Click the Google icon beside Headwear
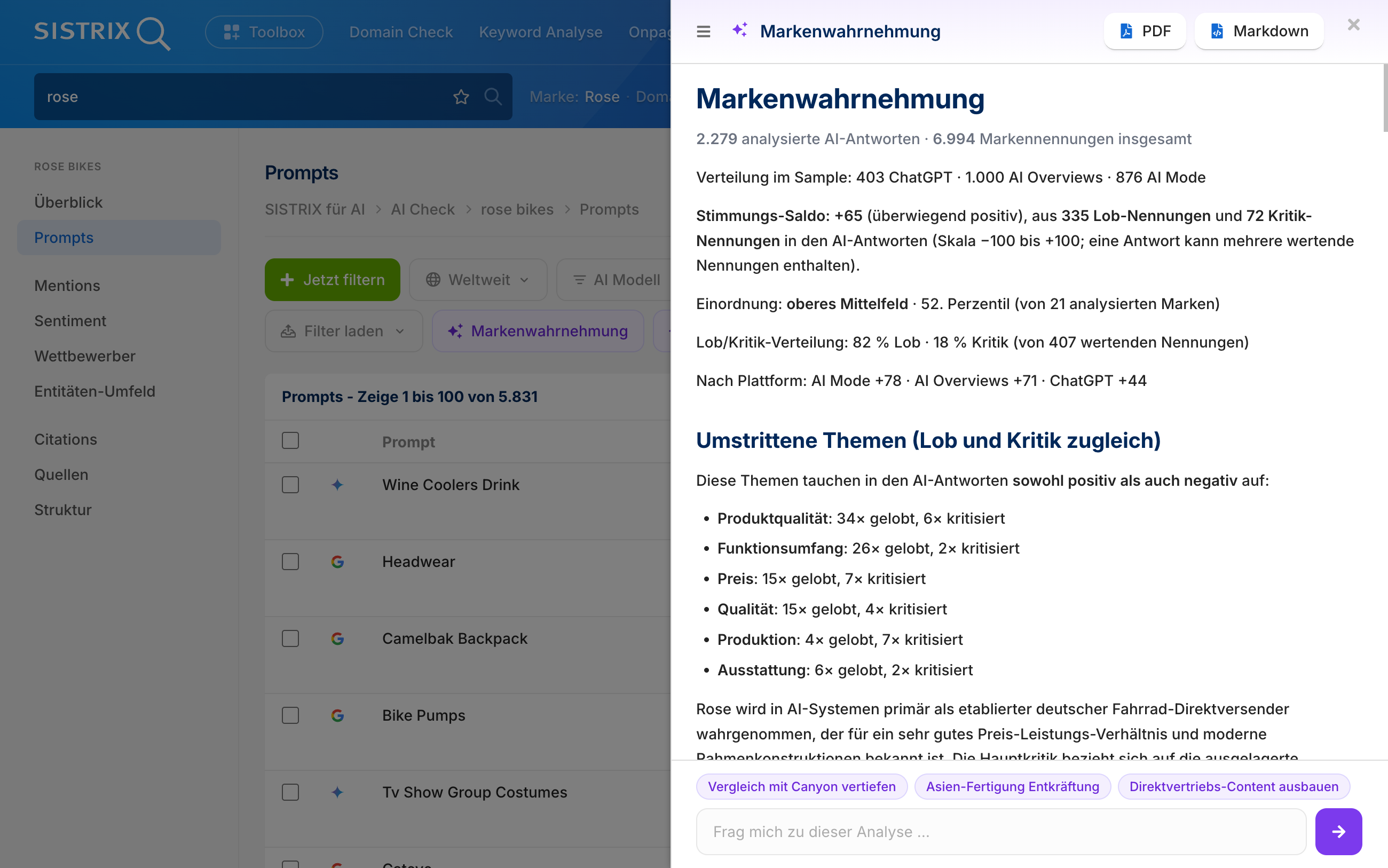1388x868 pixels. coord(337,562)
